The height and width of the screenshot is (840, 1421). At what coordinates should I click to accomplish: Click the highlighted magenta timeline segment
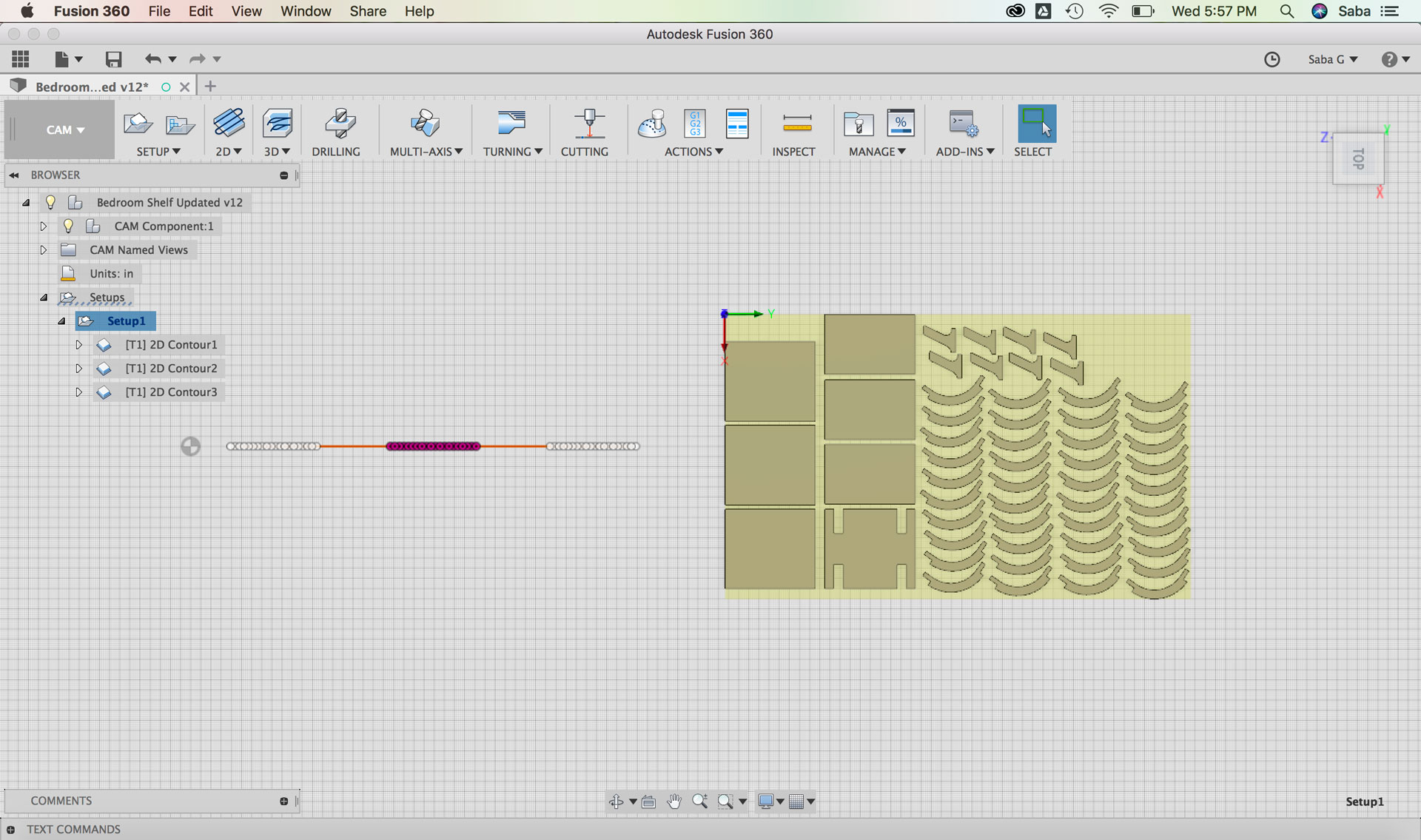pos(433,446)
